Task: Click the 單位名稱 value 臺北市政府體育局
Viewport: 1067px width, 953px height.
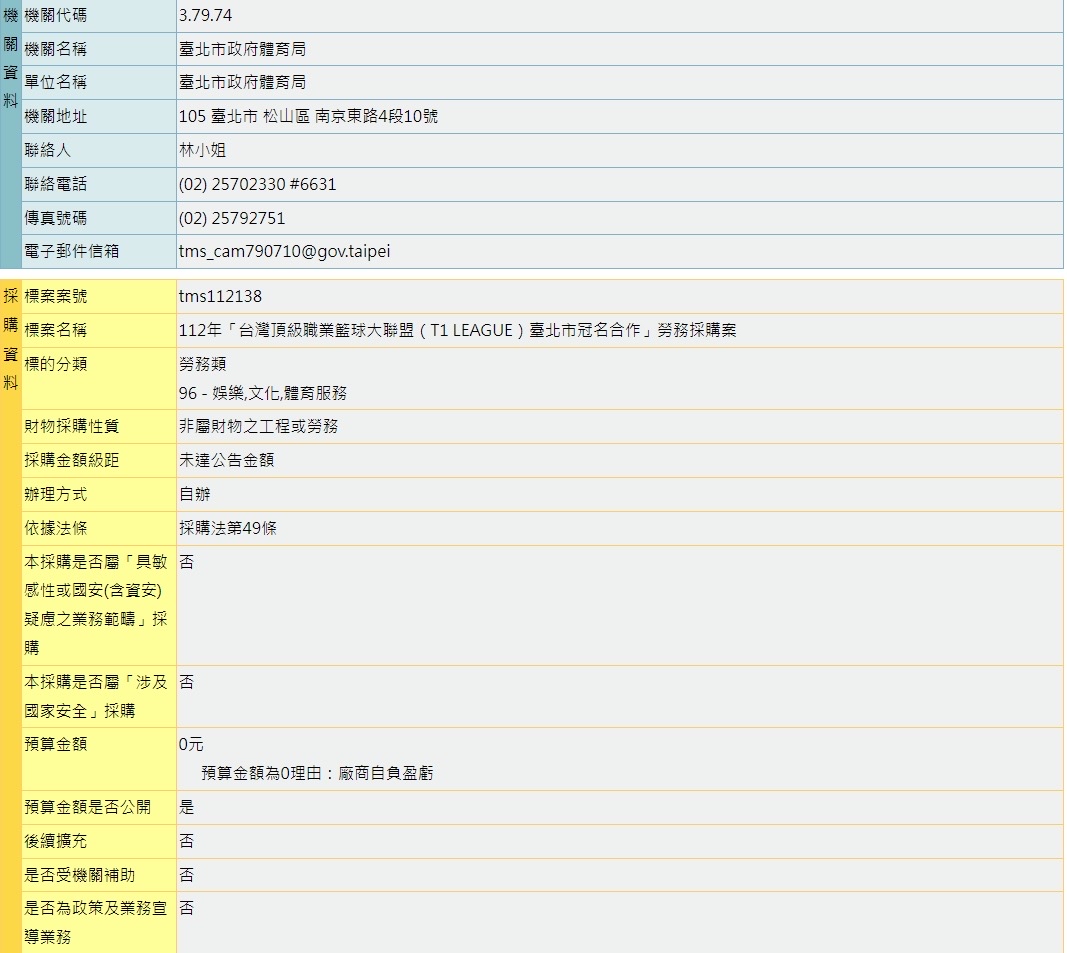Action: click(x=242, y=82)
